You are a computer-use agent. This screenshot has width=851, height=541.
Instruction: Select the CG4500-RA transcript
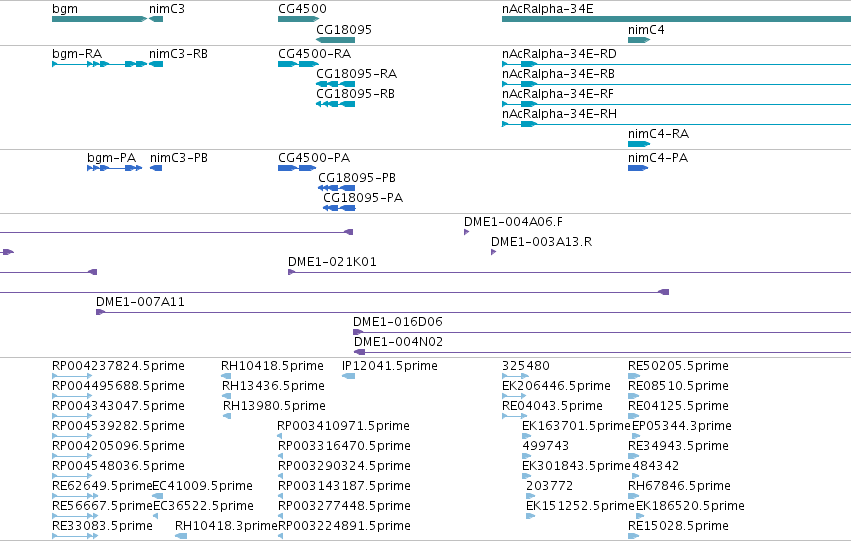click(299, 64)
